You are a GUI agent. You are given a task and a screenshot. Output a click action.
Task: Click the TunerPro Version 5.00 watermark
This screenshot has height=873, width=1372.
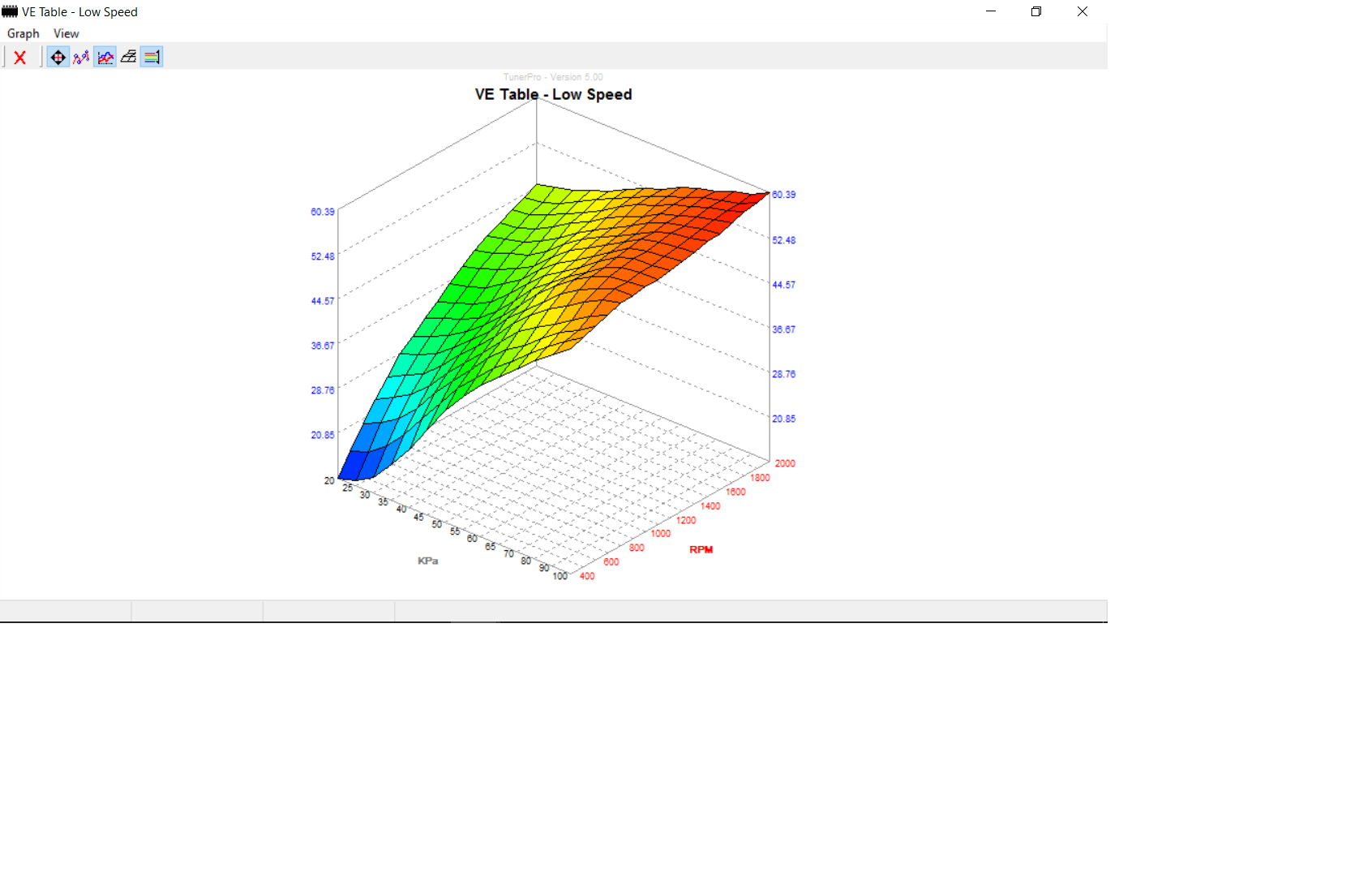tap(553, 77)
